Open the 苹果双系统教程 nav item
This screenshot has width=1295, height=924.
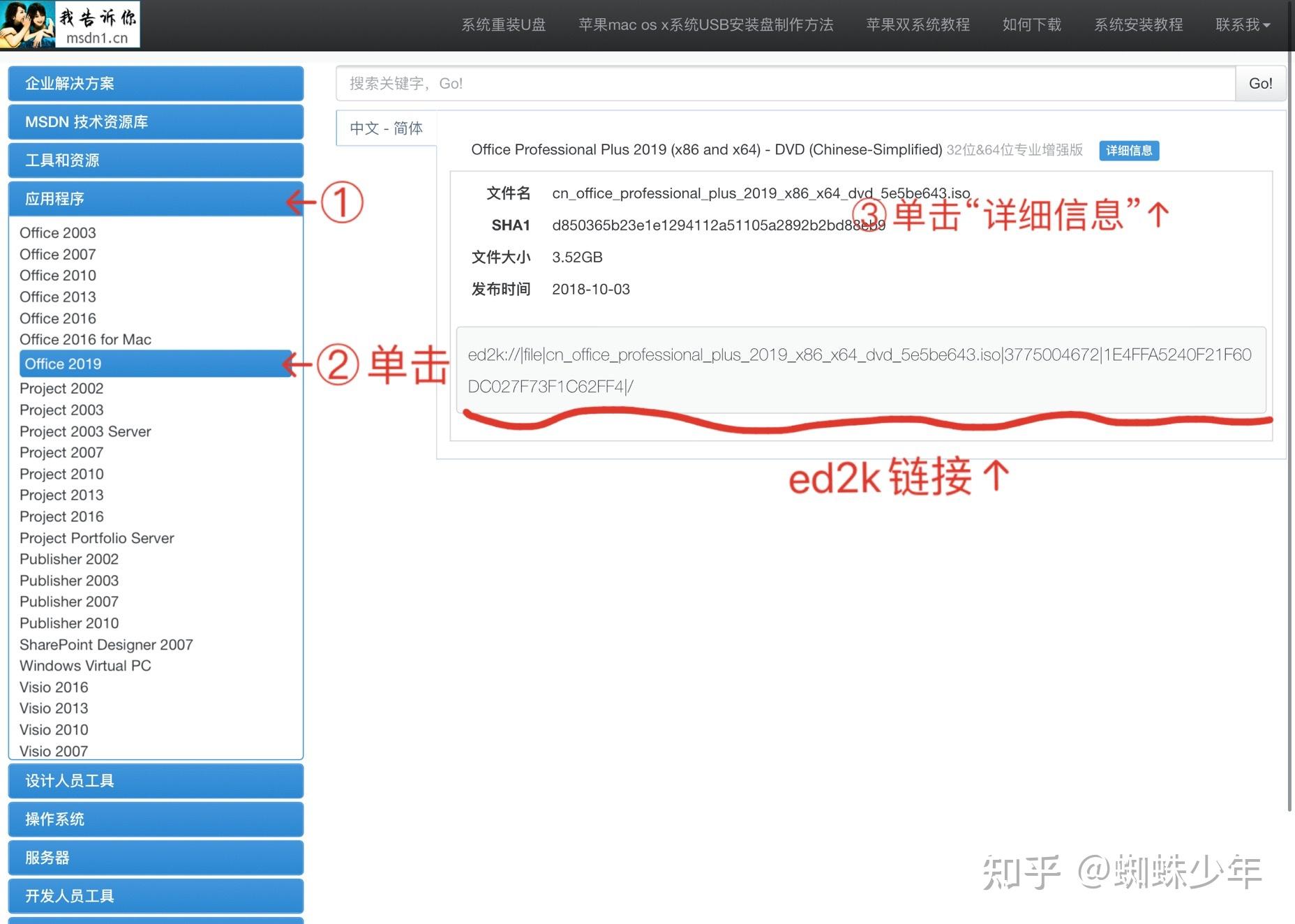[x=918, y=24]
